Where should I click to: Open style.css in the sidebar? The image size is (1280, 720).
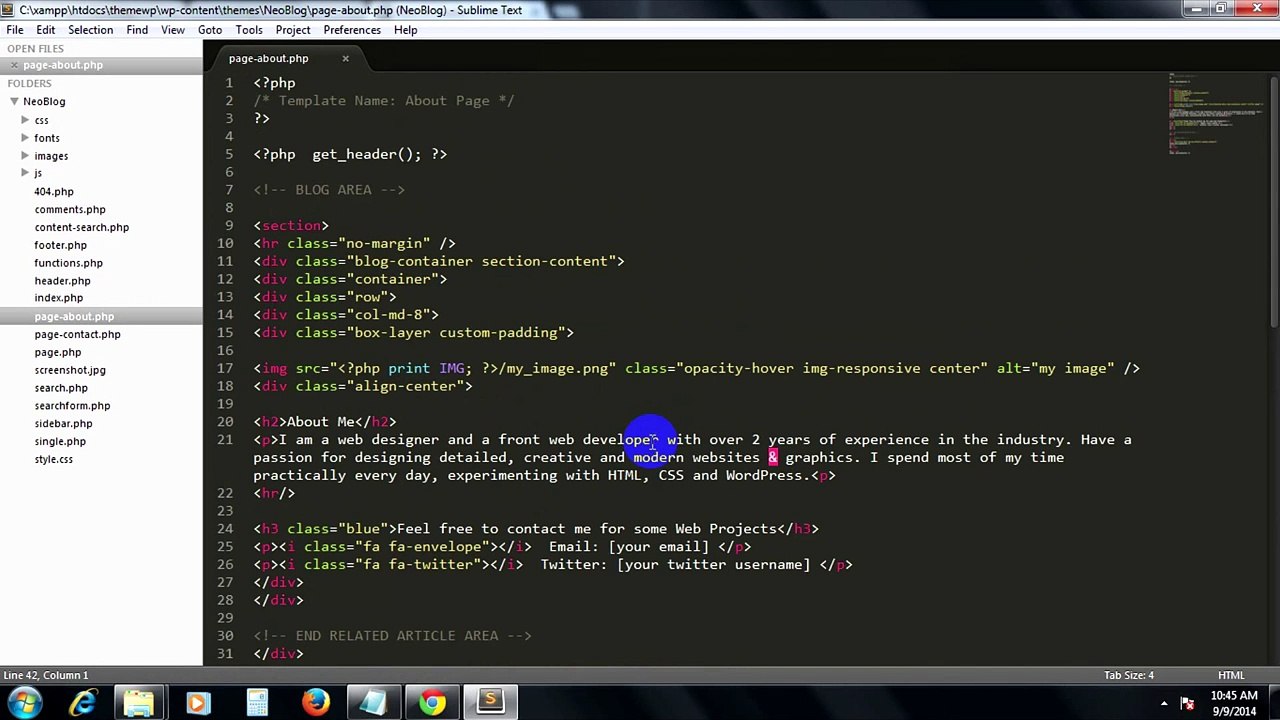[54, 459]
